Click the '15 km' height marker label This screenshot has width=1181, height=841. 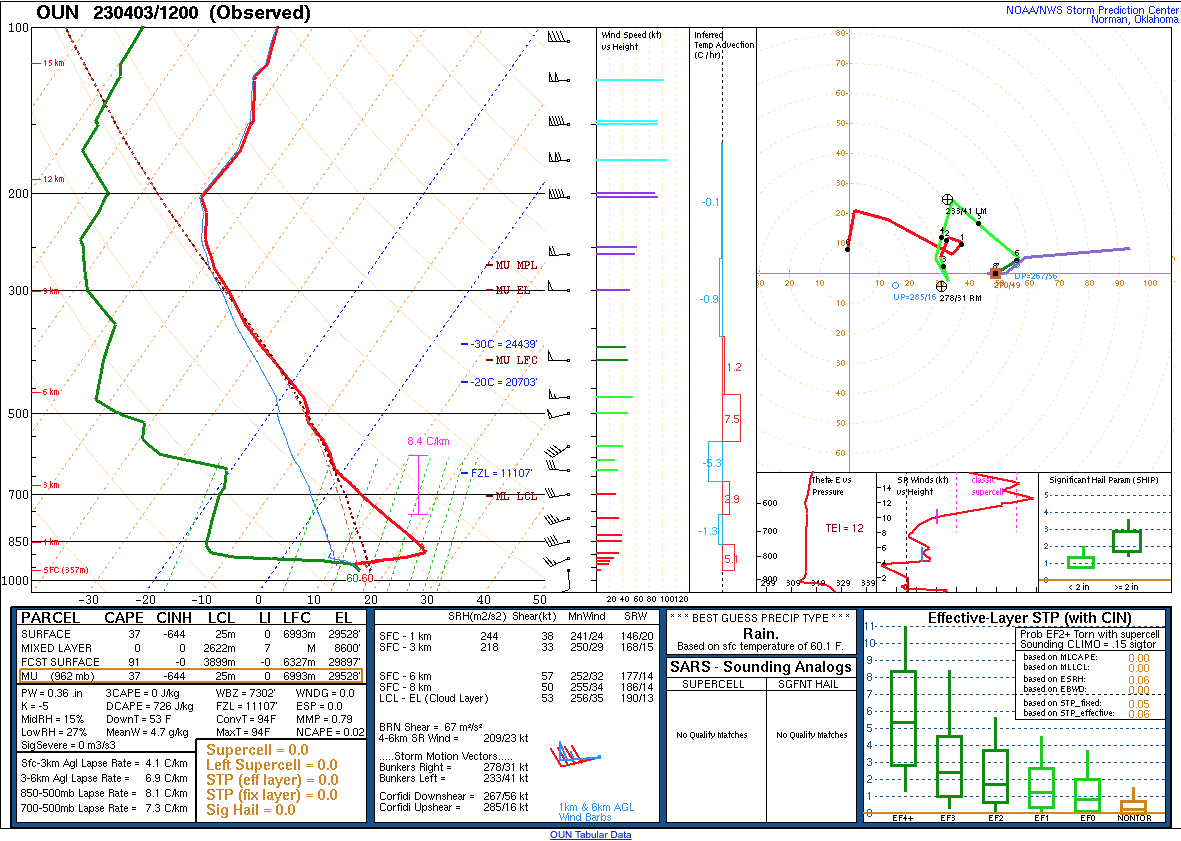point(53,63)
